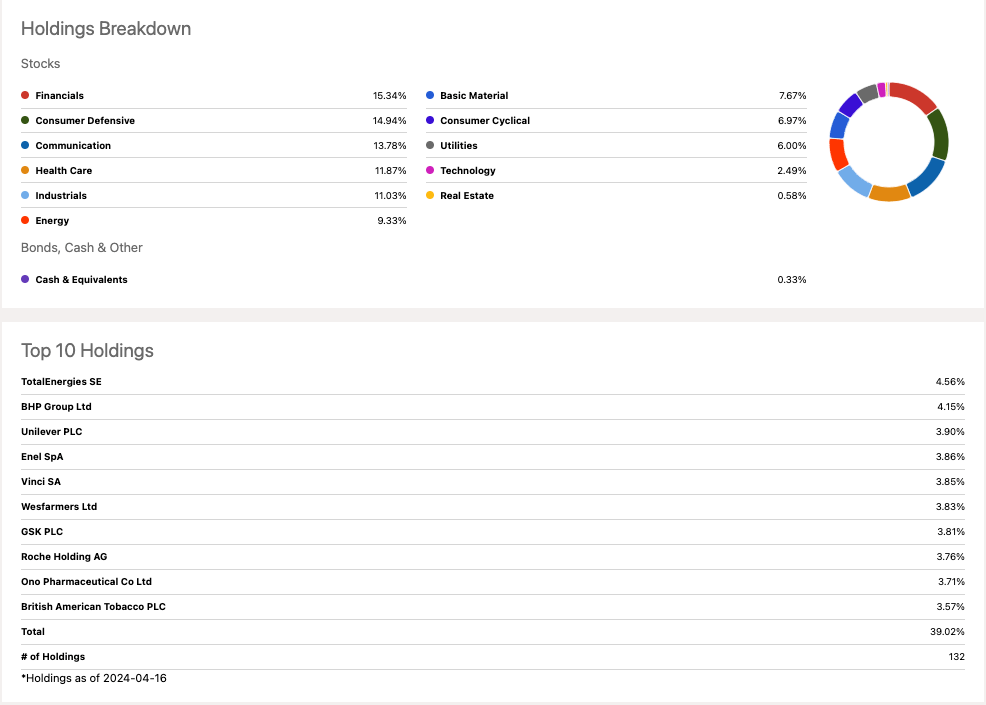Screen dimensions: 986x705
Task: Open the BHP Group Ltd holding
Action: pyautogui.click(x=56, y=407)
